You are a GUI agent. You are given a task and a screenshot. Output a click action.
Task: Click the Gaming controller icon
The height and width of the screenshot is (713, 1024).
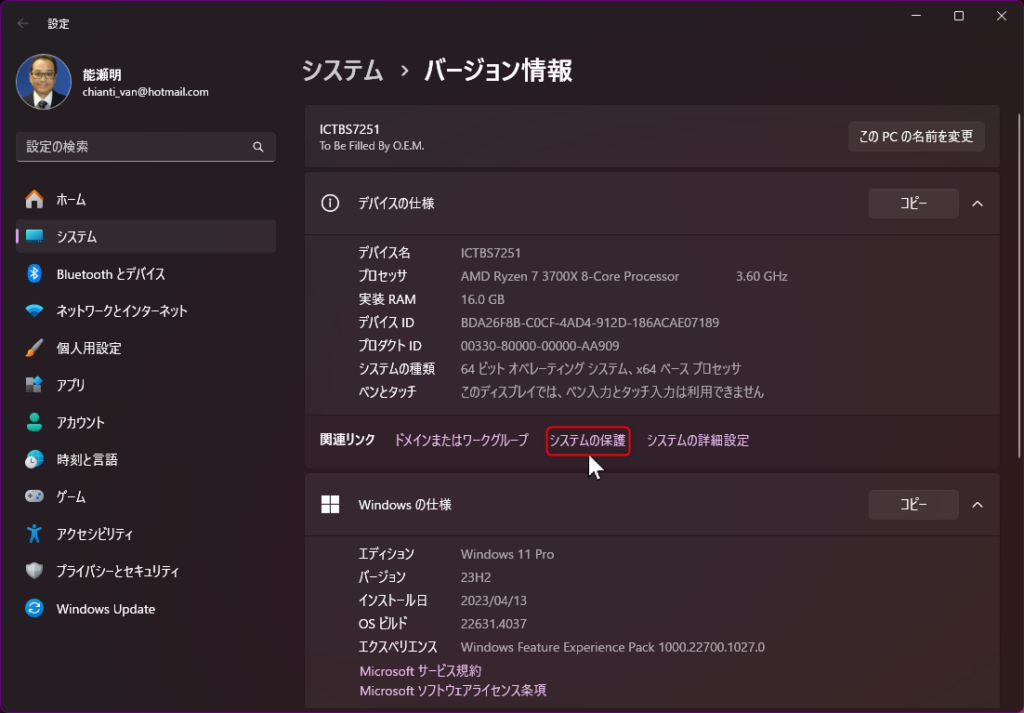pos(34,496)
